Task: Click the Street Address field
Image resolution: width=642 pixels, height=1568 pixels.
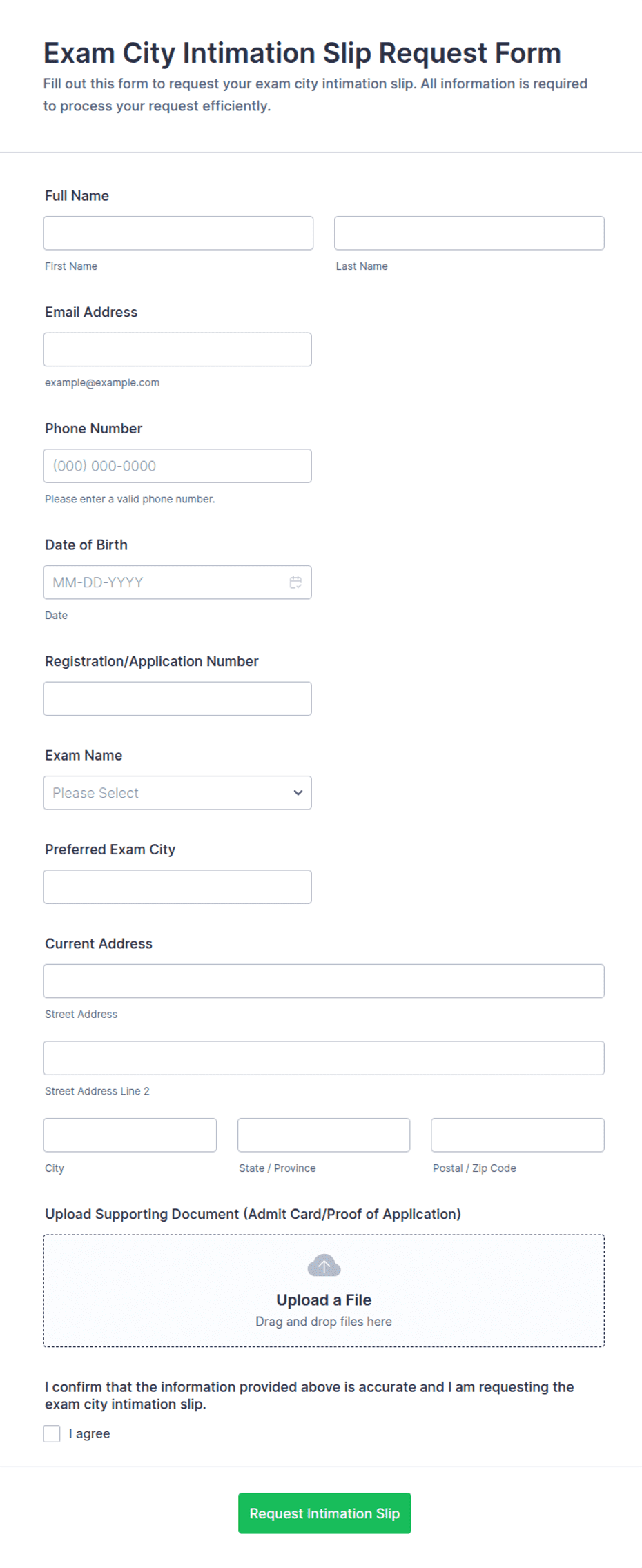Action: point(324,981)
